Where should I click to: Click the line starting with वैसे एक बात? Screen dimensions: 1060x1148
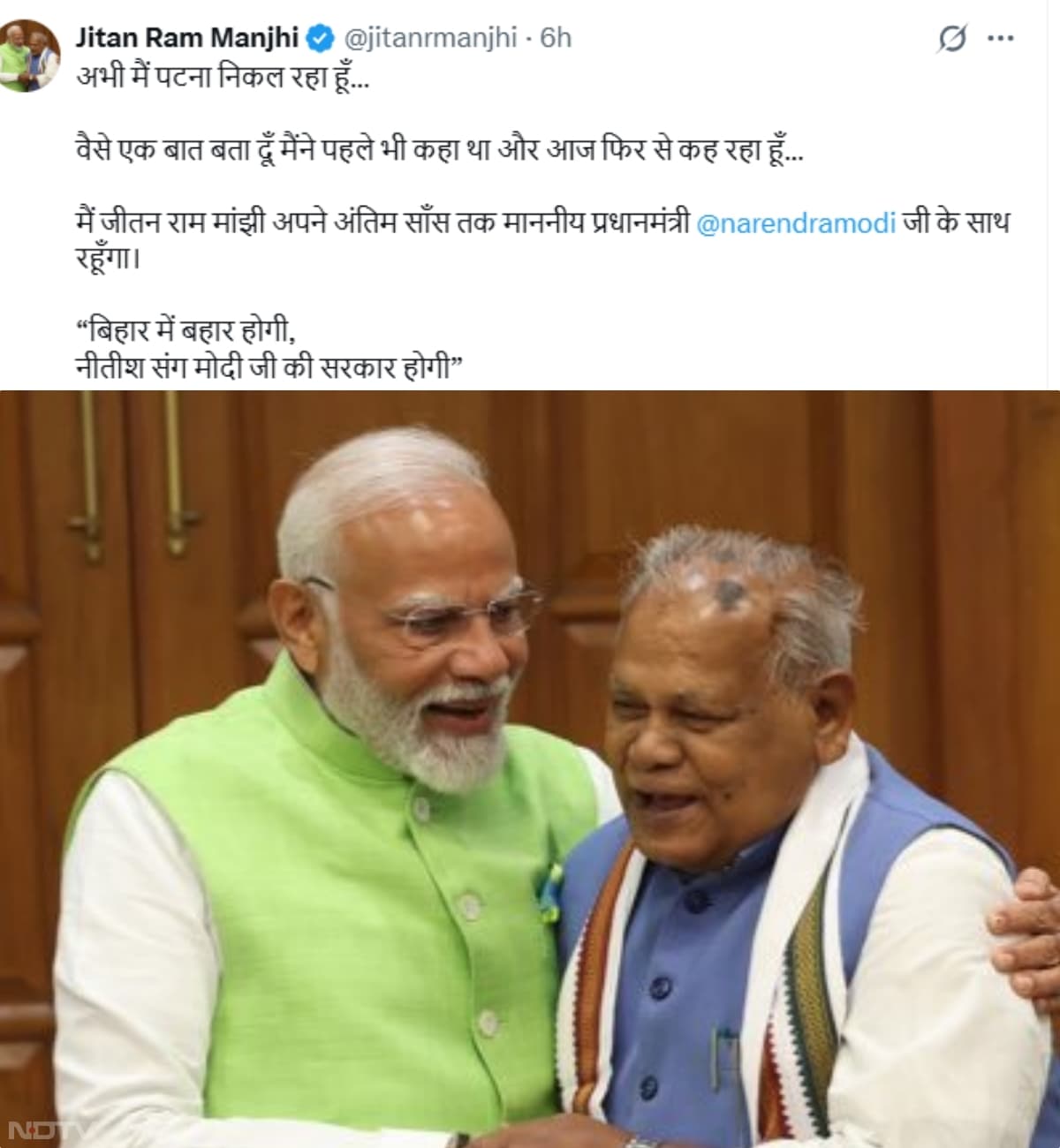coord(440,150)
